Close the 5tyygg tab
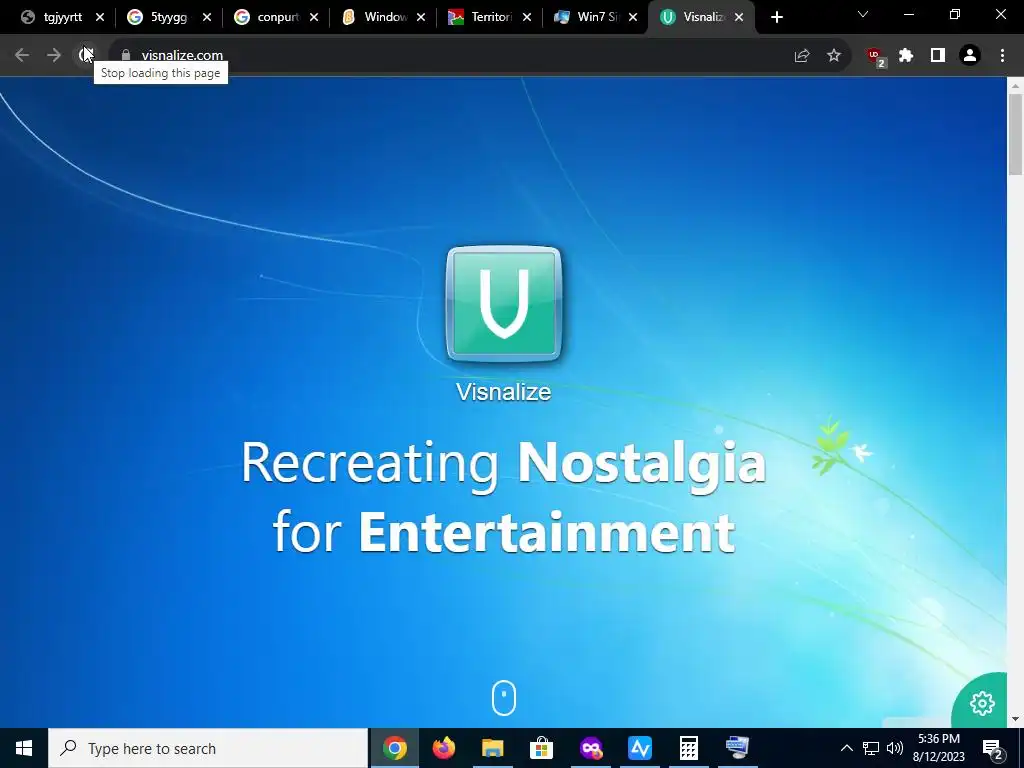This screenshot has height=768, width=1024. coord(207,17)
